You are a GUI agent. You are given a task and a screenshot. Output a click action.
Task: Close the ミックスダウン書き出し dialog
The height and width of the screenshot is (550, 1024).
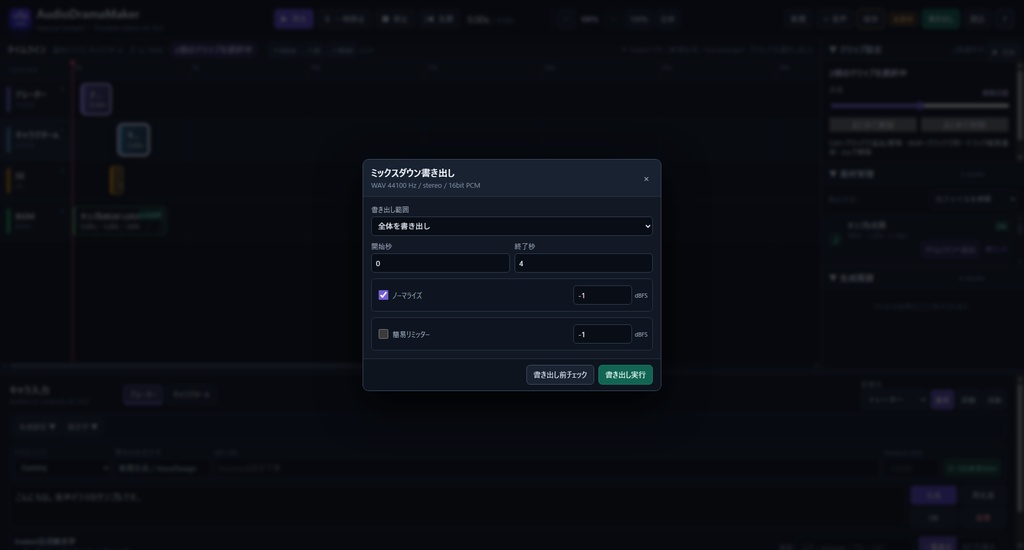(646, 179)
